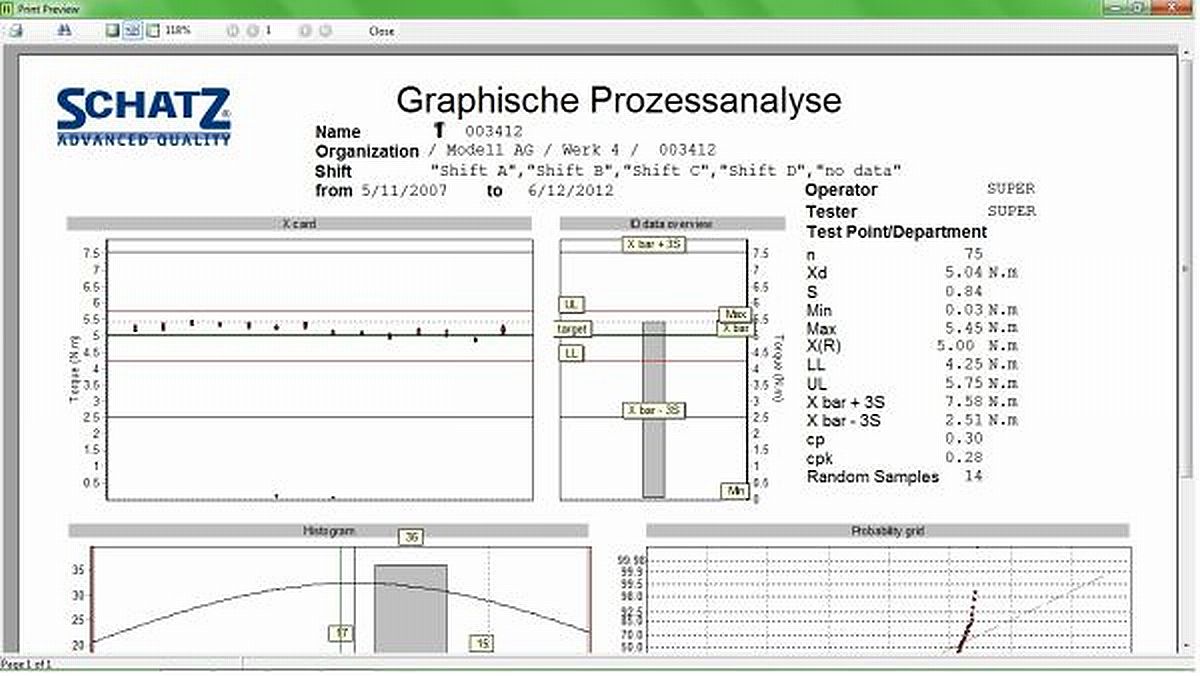
Task: Select the two-page view icon
Action: [x=153, y=31]
